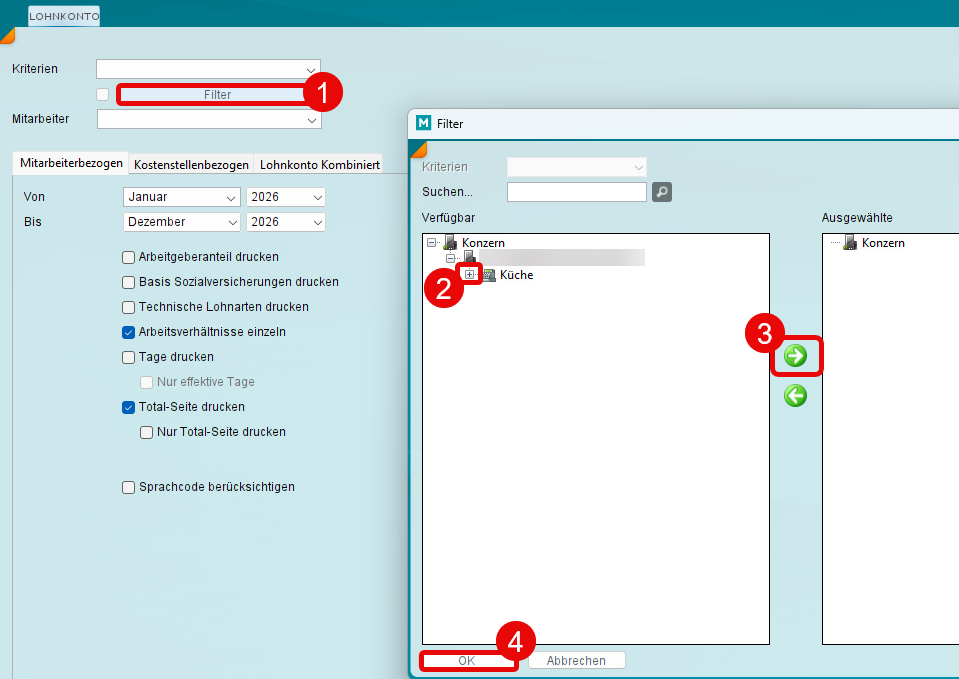
Task: Open the Bis month dropdown showing Dezember
Action: 182,222
